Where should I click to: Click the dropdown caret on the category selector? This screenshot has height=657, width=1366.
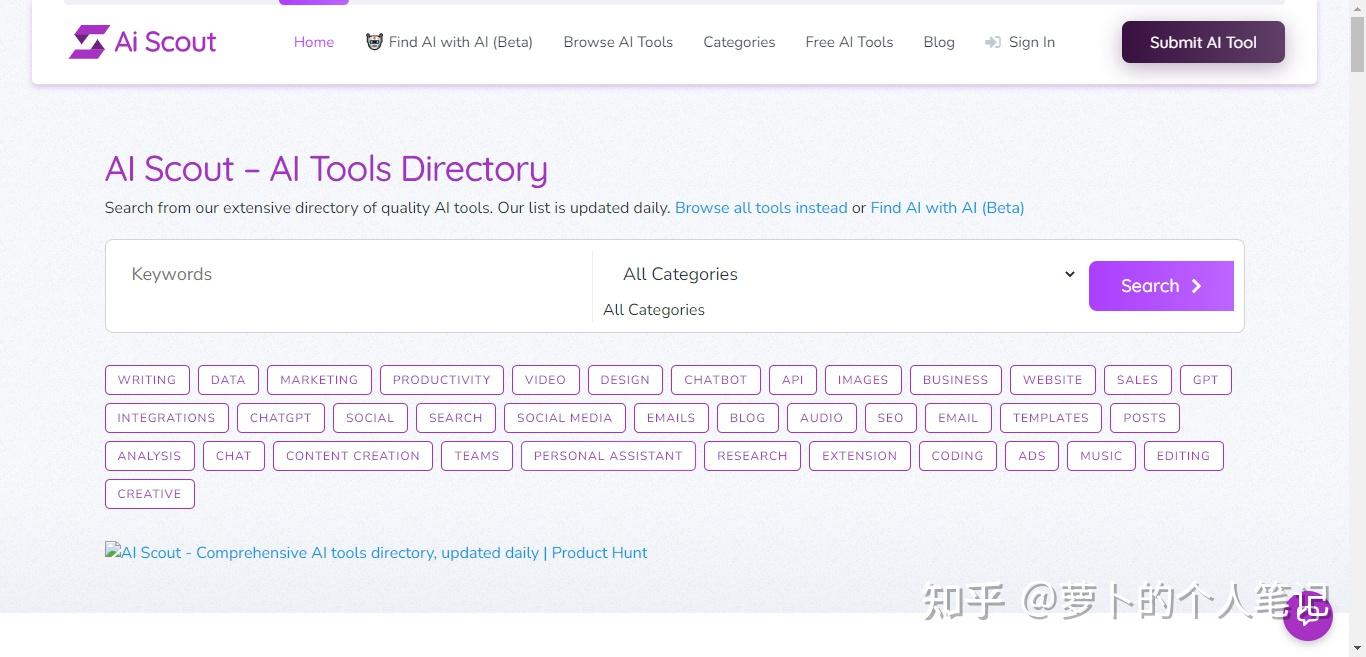click(1069, 274)
